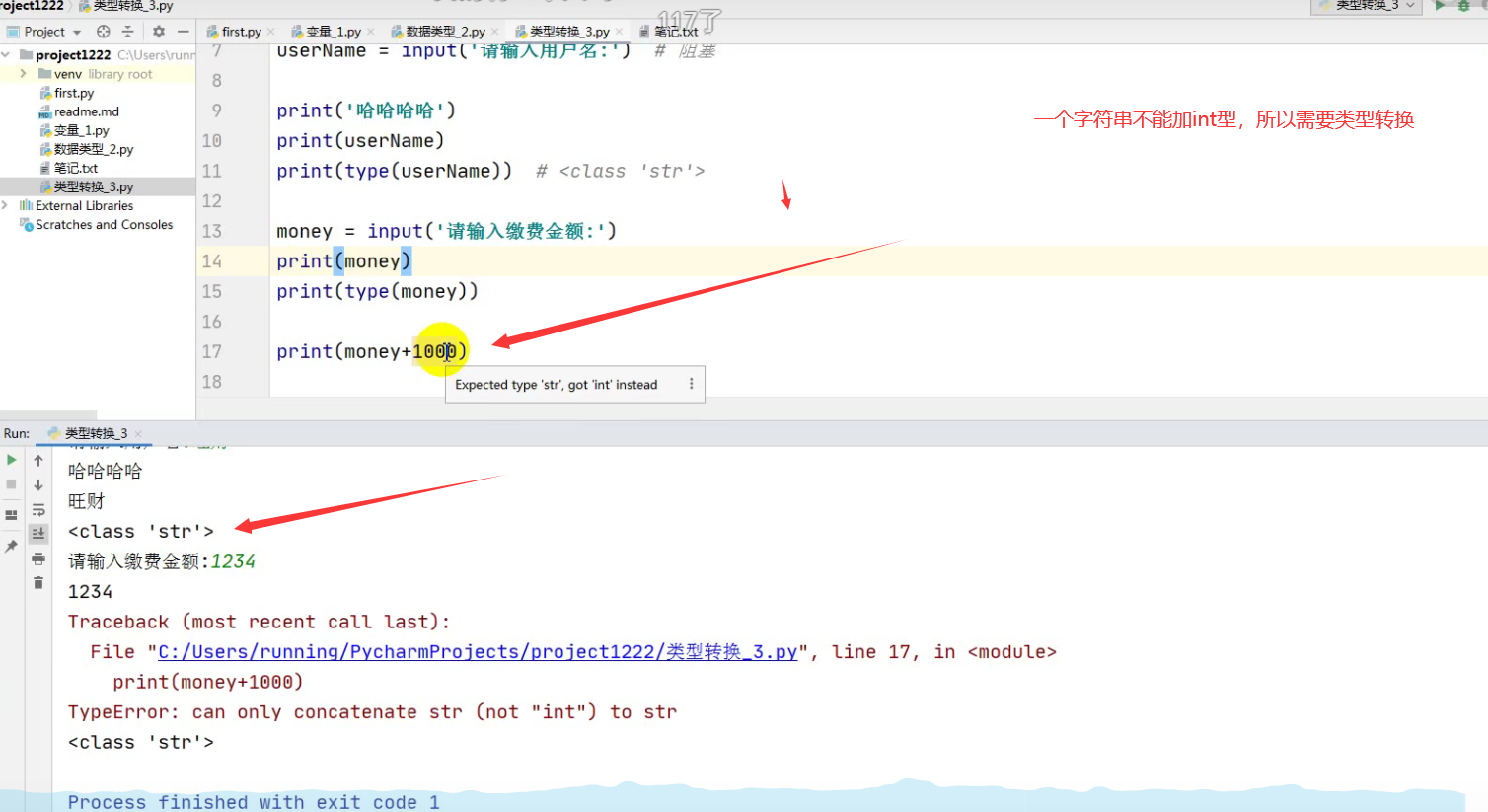The width and height of the screenshot is (1488, 812).
Task: Rerun the script with the green Run arrow
Action: click(x=12, y=460)
